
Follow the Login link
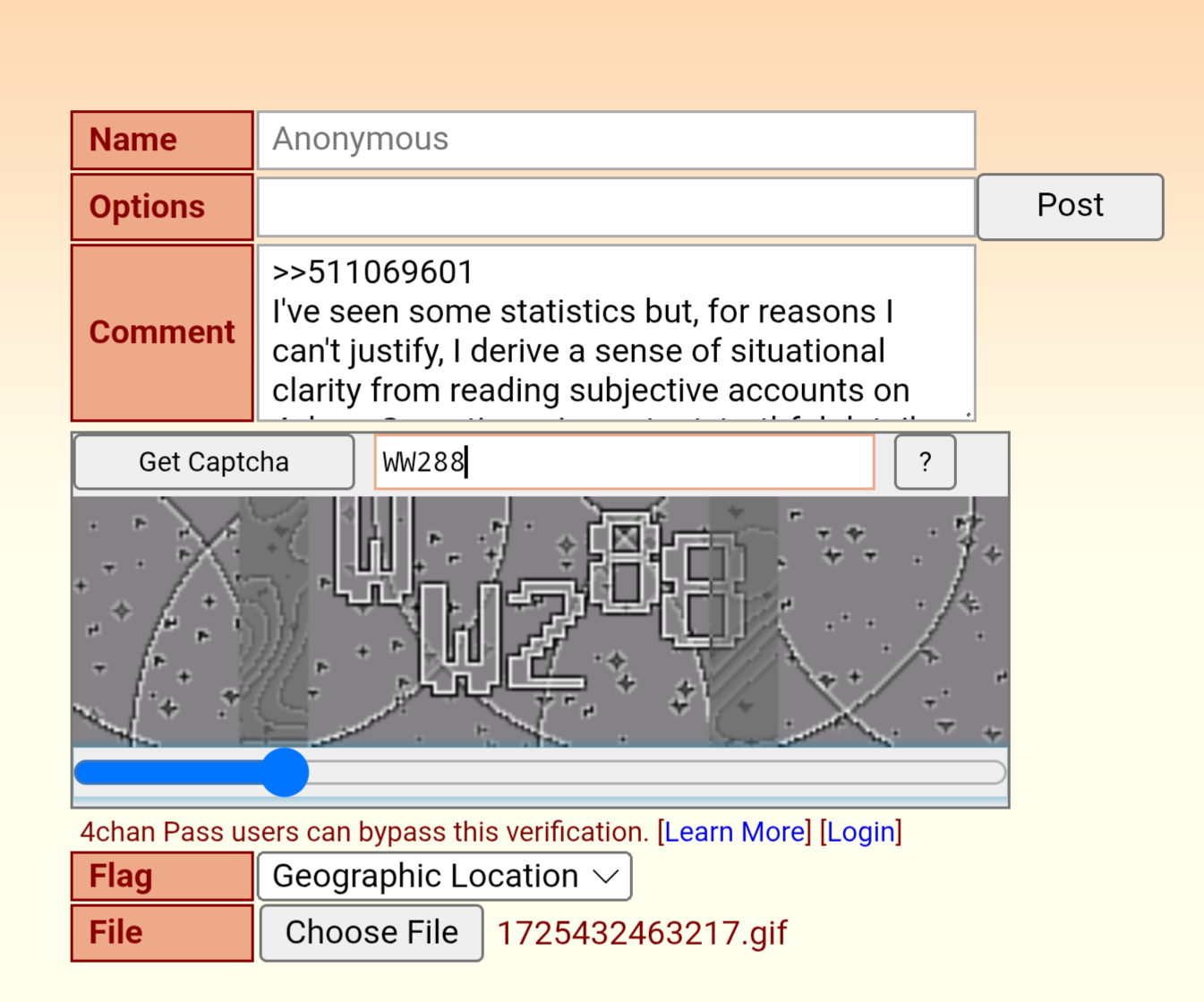pyautogui.click(x=860, y=832)
